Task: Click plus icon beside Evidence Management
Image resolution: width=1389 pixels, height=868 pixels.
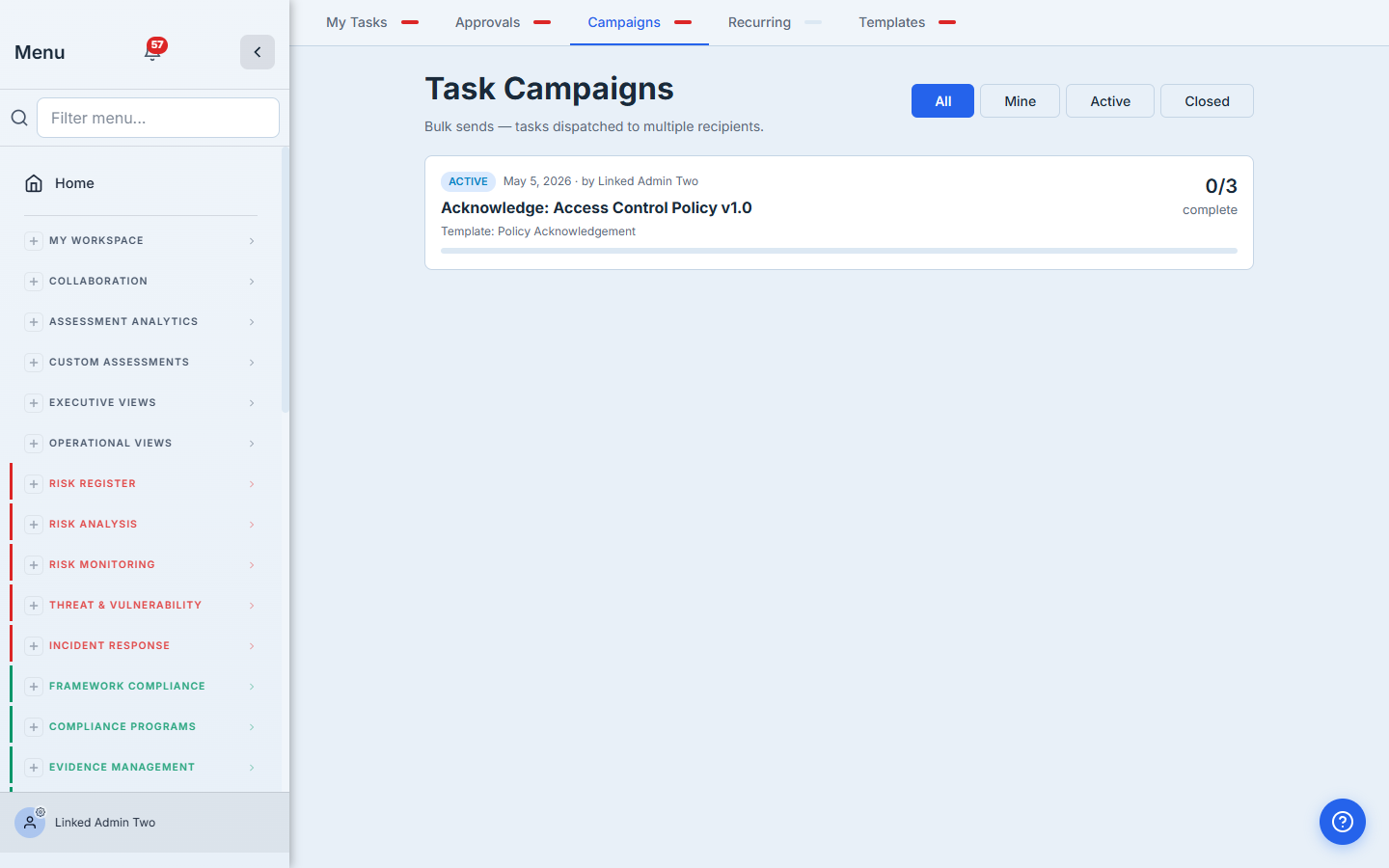Action: point(34,768)
